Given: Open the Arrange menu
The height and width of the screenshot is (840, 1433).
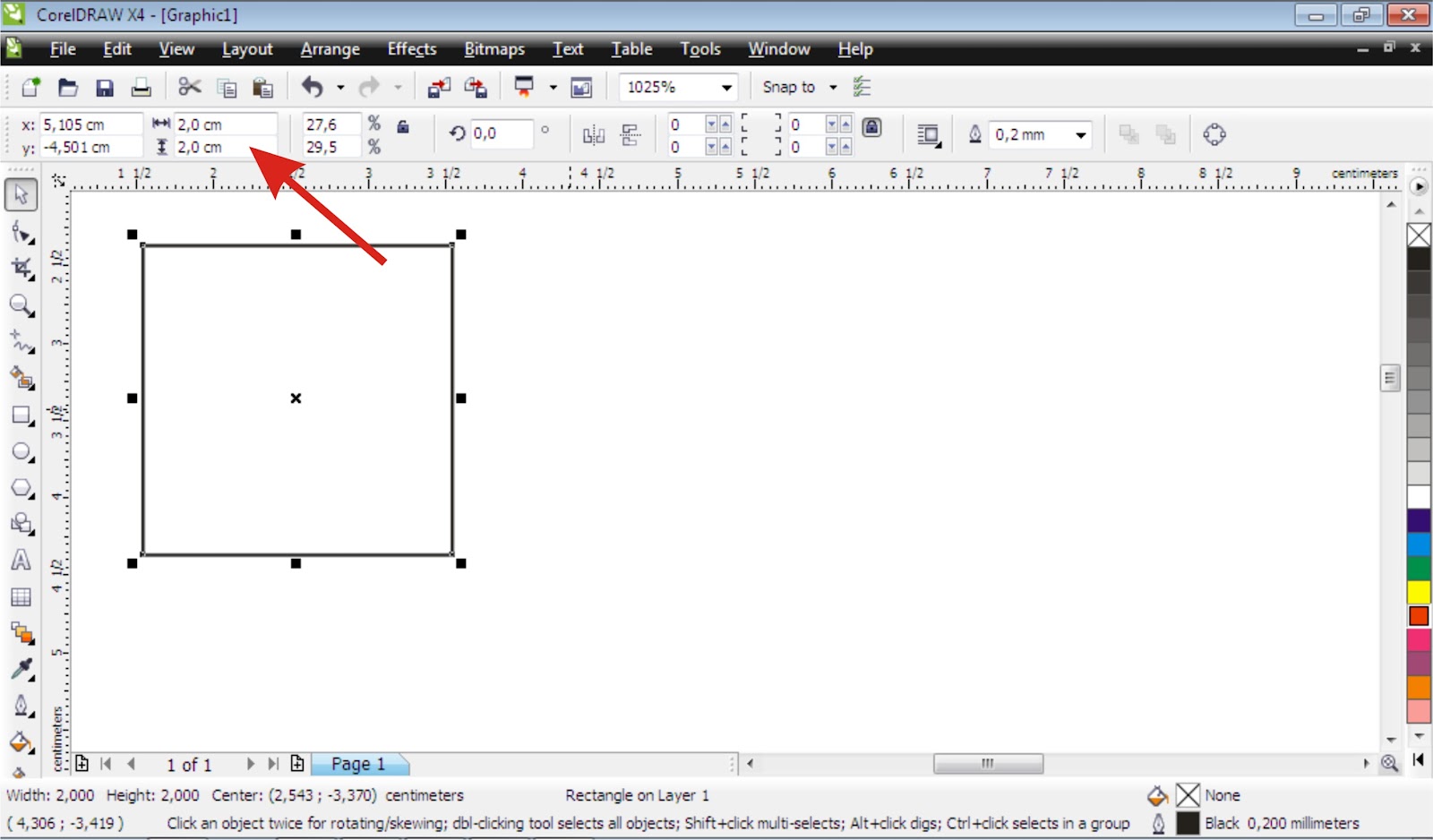Looking at the screenshot, I should [329, 49].
